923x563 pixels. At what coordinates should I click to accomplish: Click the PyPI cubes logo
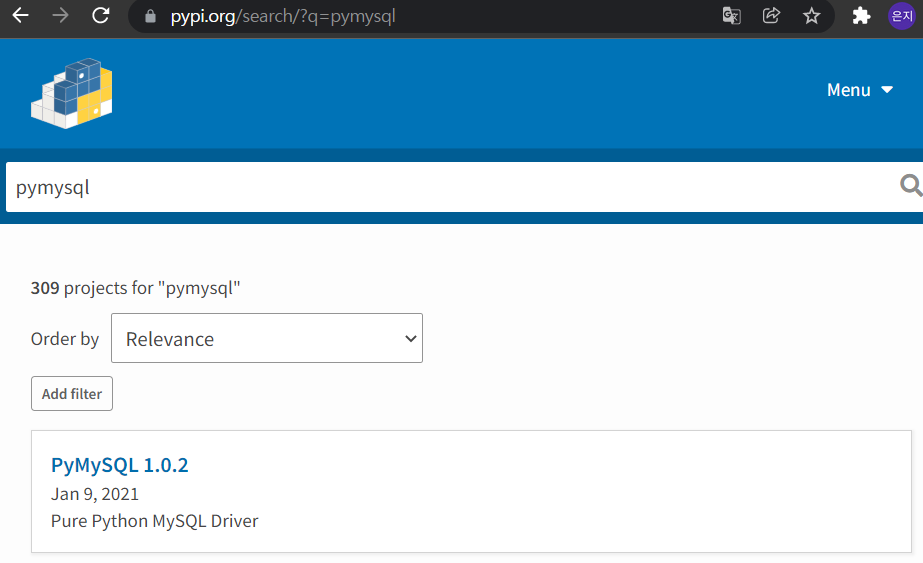point(72,93)
